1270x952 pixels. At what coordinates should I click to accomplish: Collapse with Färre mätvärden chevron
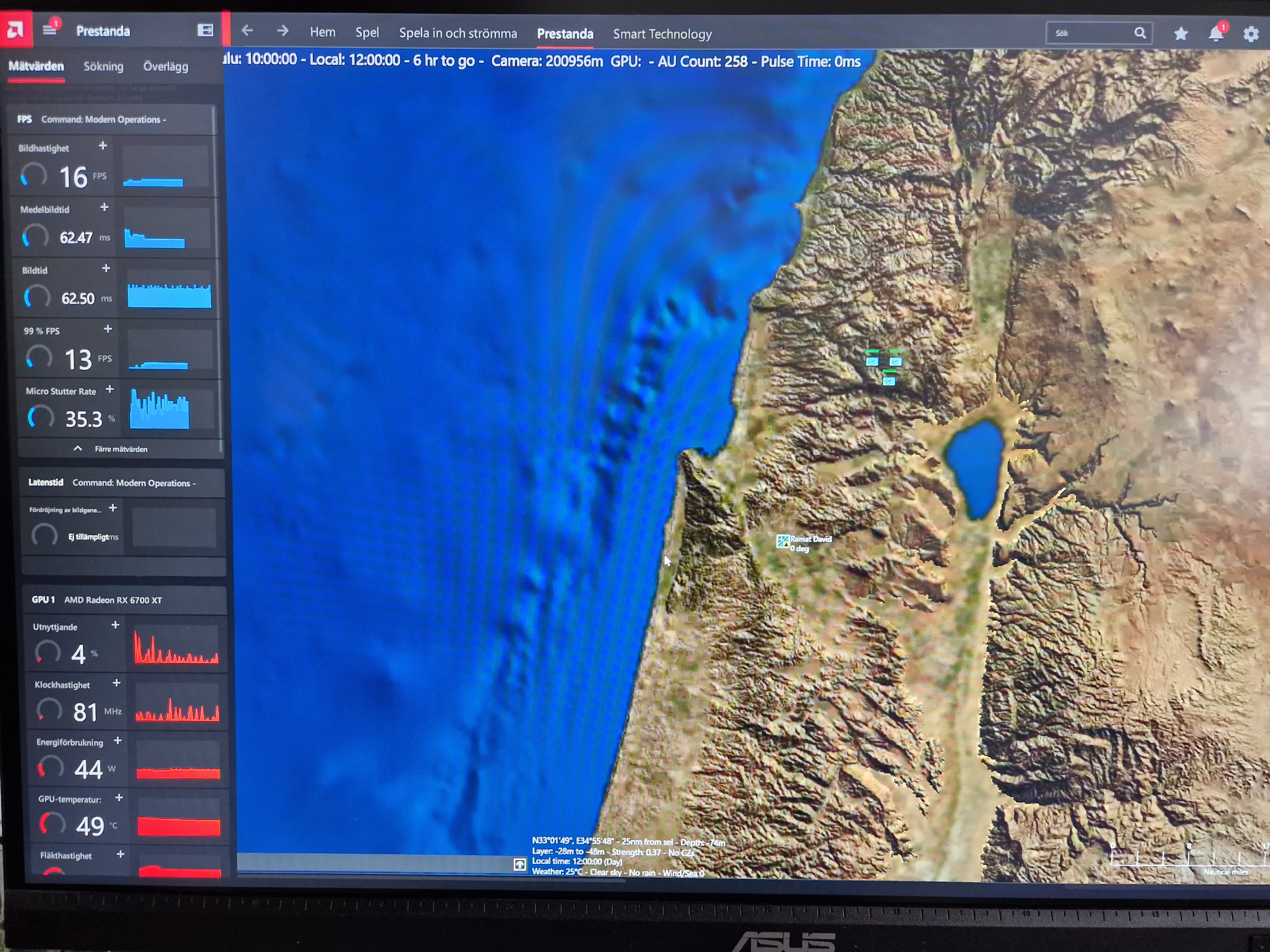(78, 448)
